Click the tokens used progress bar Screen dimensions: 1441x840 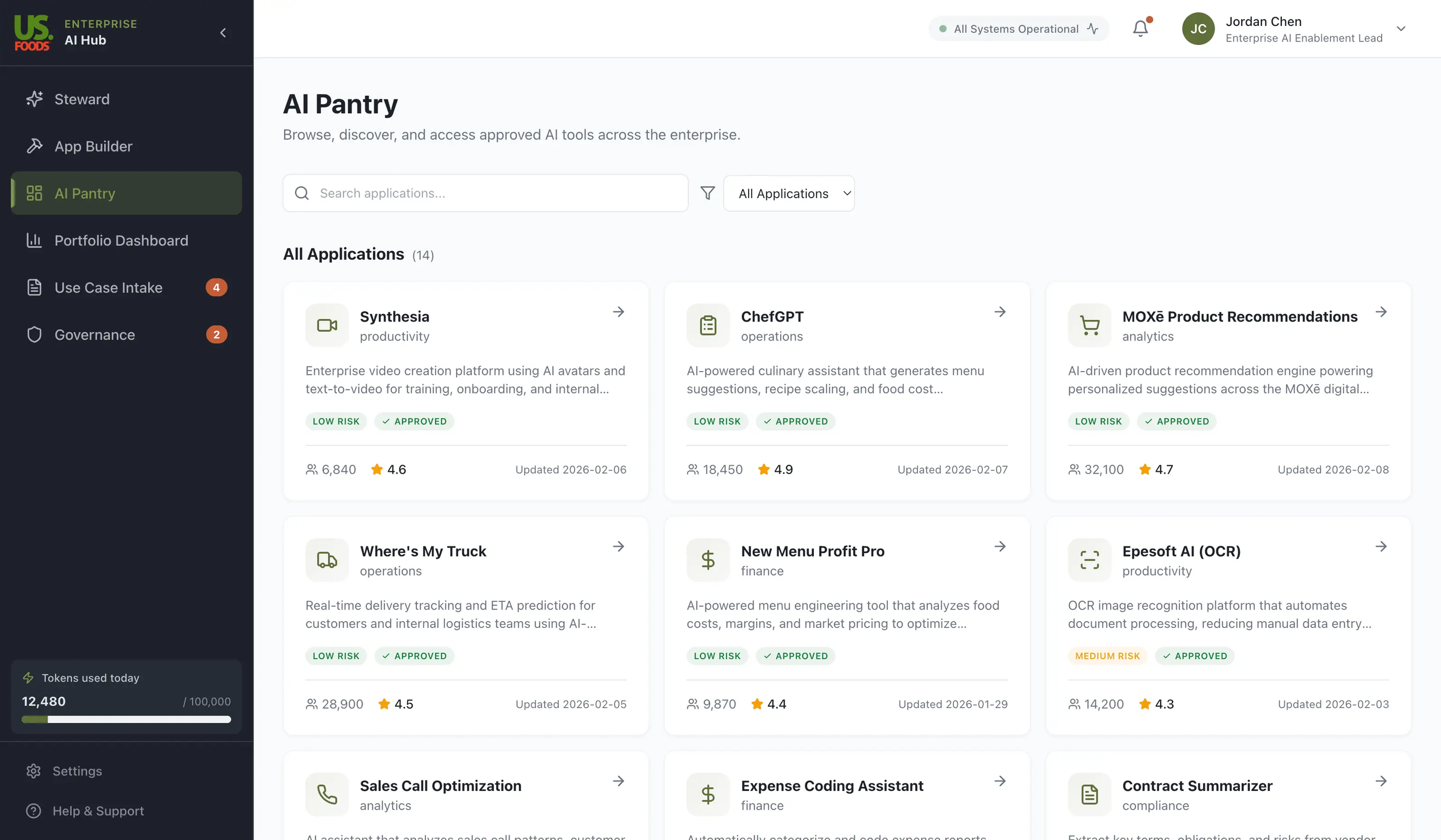[125, 719]
